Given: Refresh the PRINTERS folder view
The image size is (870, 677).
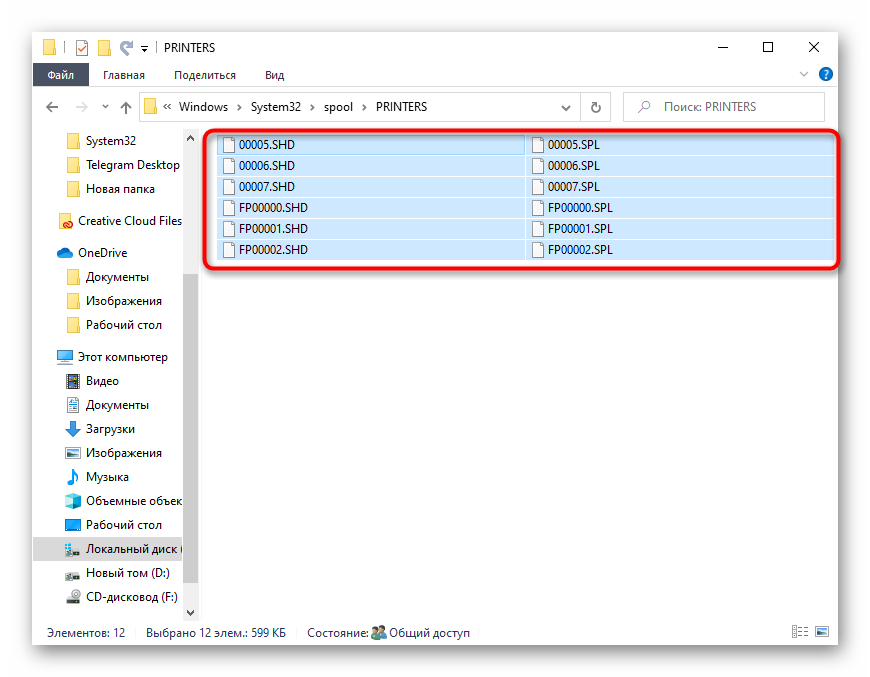Looking at the screenshot, I should (596, 107).
